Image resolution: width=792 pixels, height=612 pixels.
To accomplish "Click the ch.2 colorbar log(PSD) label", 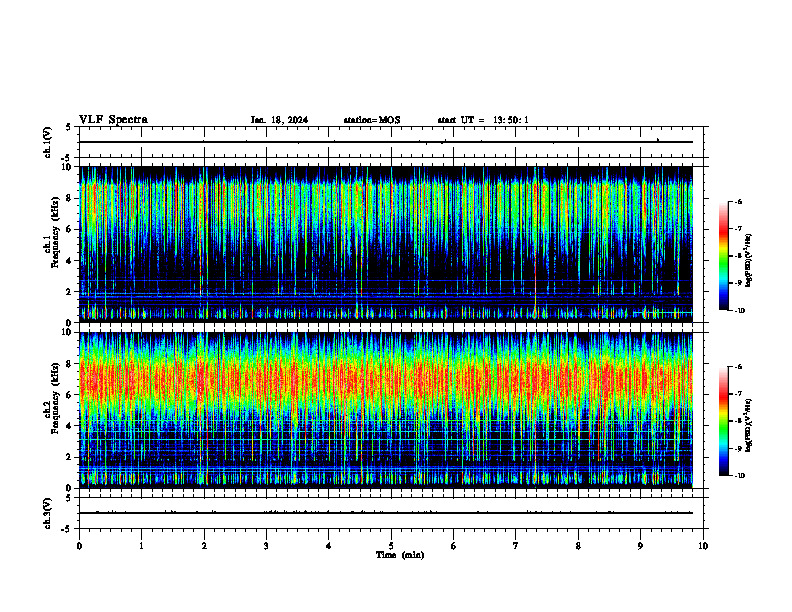I will pos(748,425).
